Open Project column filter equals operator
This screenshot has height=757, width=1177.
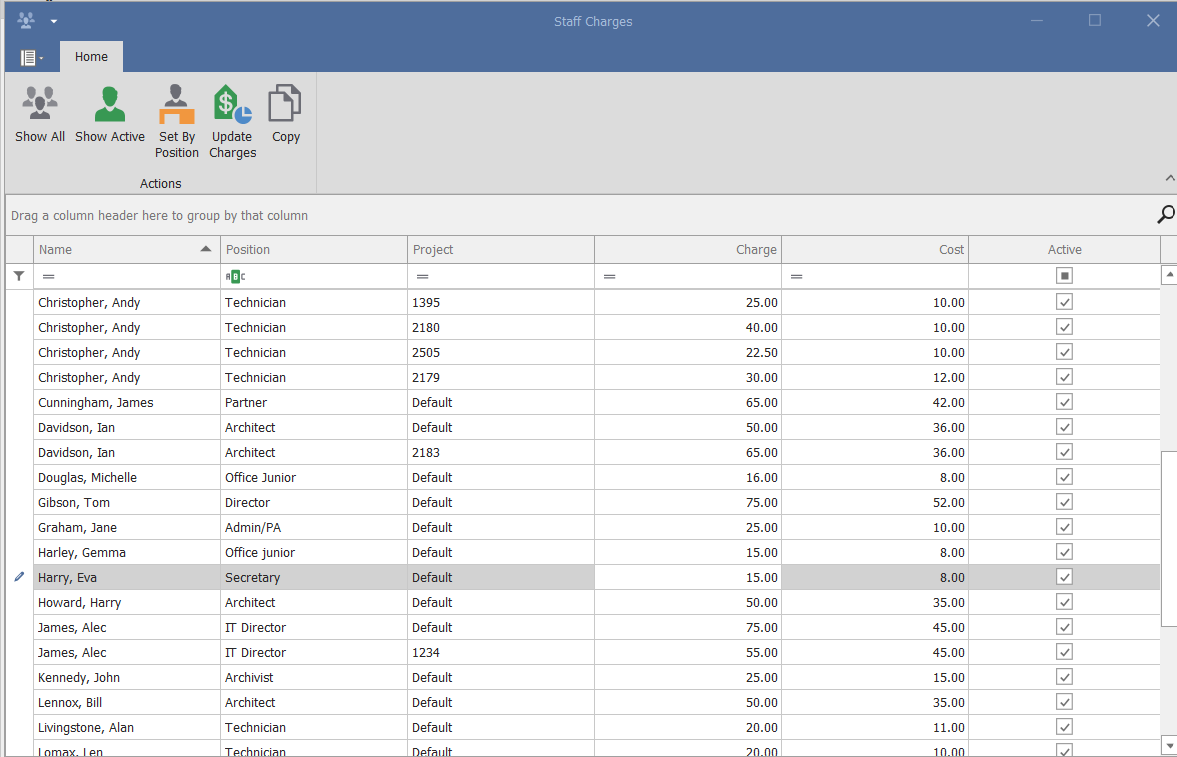tap(423, 276)
